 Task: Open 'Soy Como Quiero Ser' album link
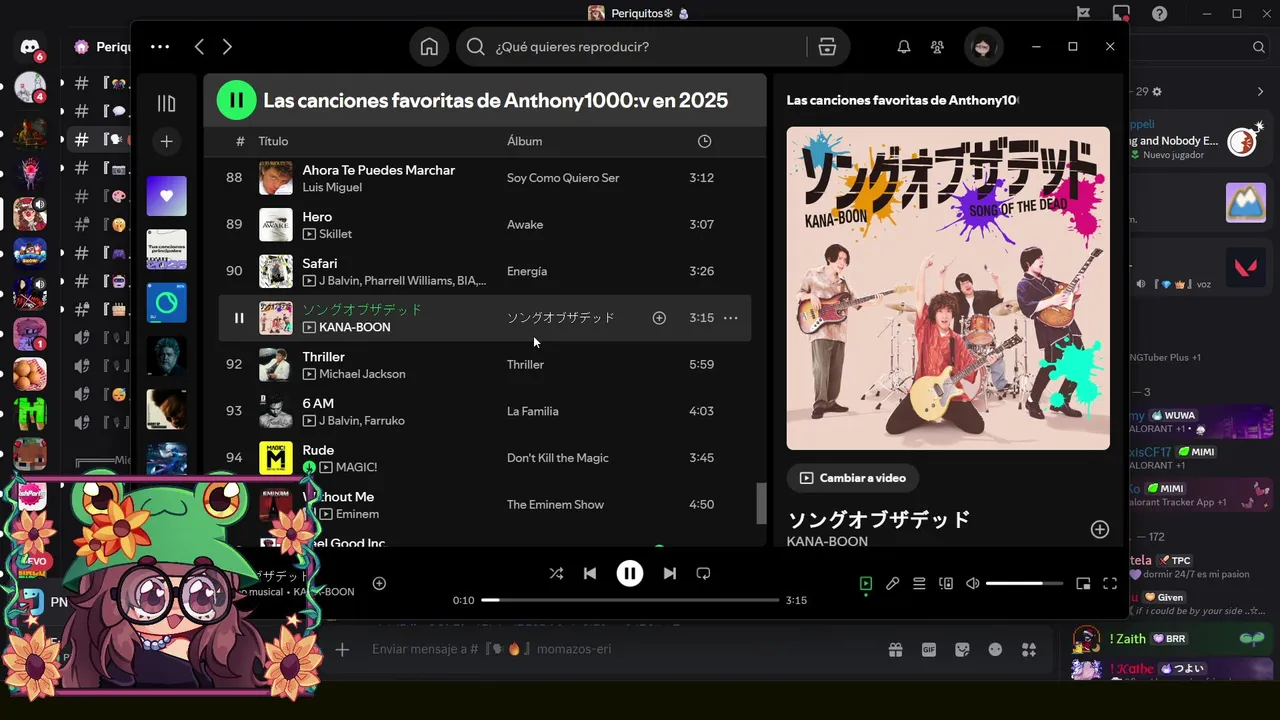click(x=563, y=178)
